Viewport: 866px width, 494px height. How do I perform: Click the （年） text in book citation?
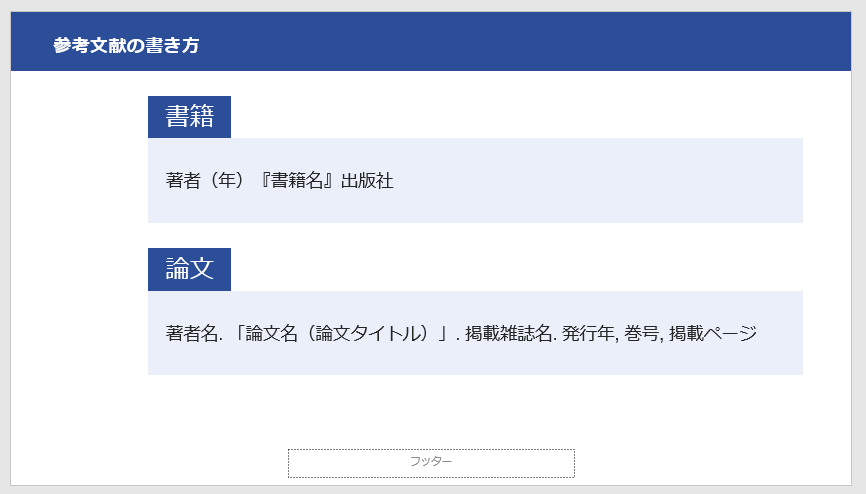227,181
